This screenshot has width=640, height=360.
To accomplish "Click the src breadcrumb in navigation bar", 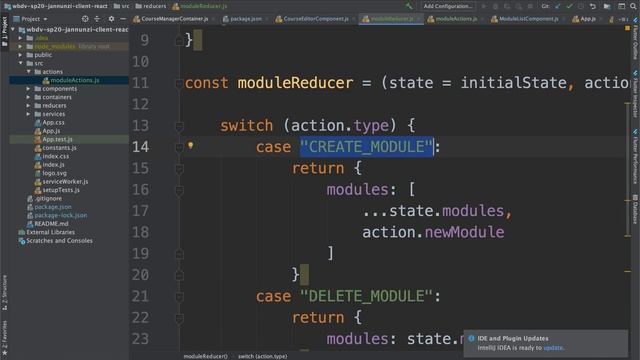I will pos(121,6).
